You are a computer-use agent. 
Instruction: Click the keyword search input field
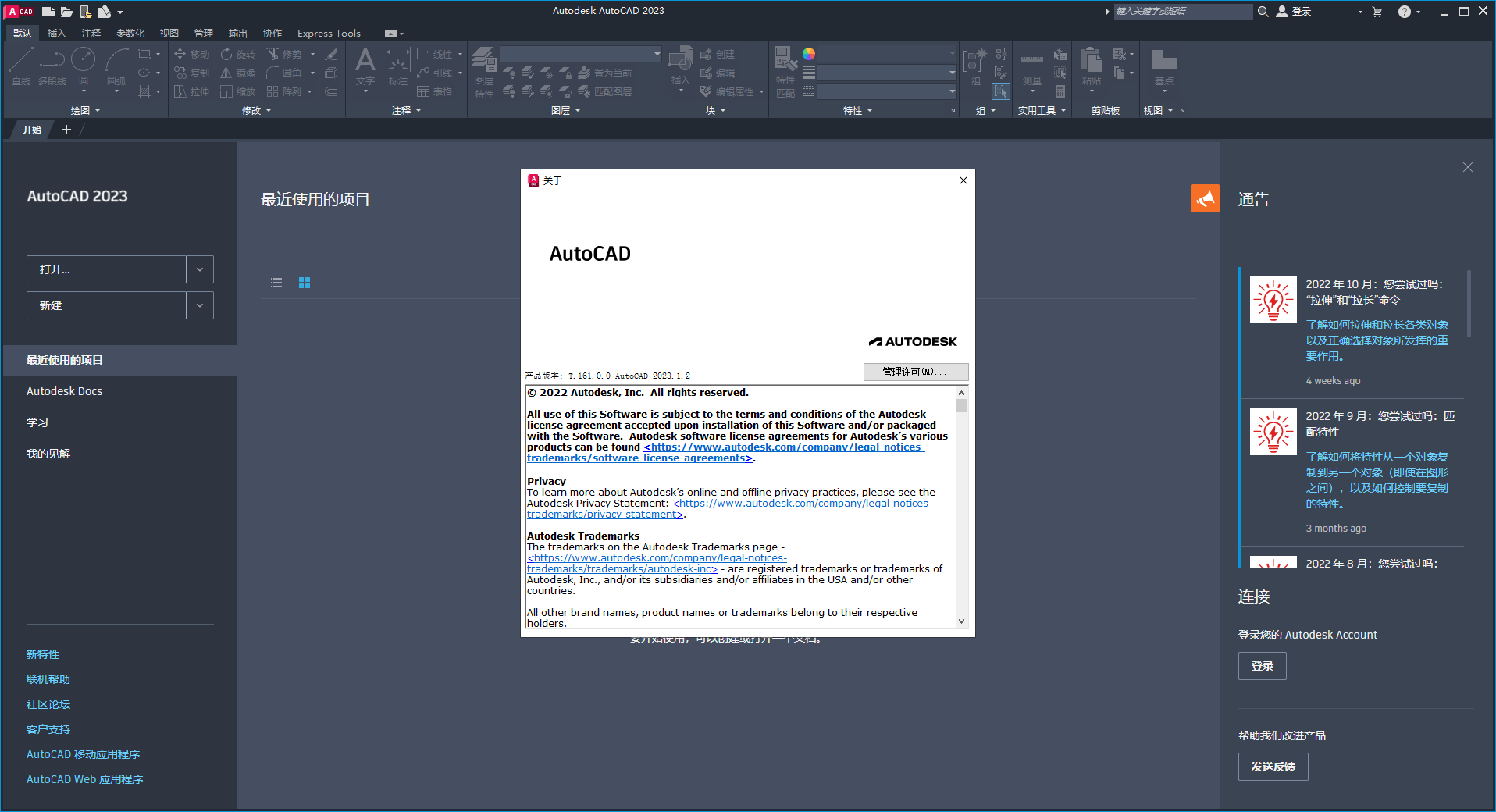coord(1181,12)
